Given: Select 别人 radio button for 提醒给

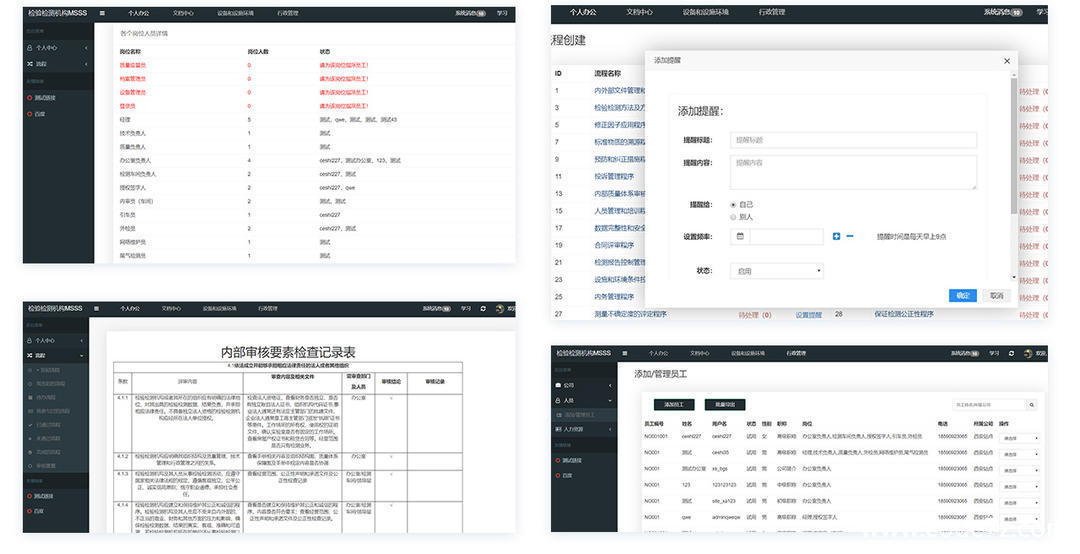Looking at the screenshot, I should coord(733,217).
